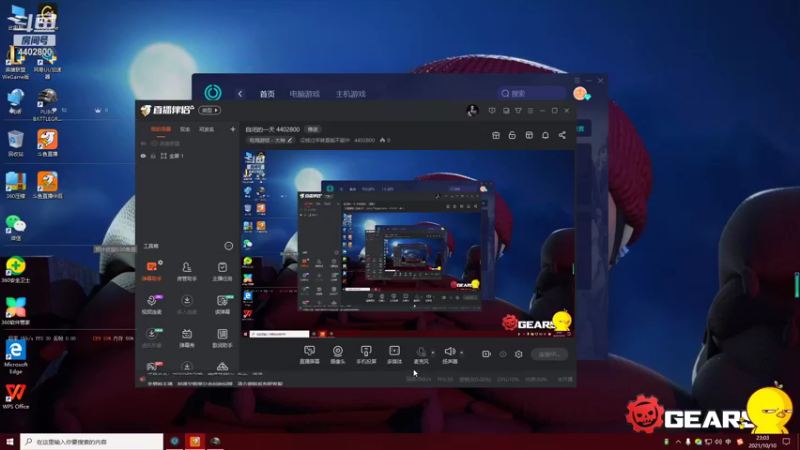
Task: Click the mode switch pill next to the 直播伴侣 logo
Action: 210,110
